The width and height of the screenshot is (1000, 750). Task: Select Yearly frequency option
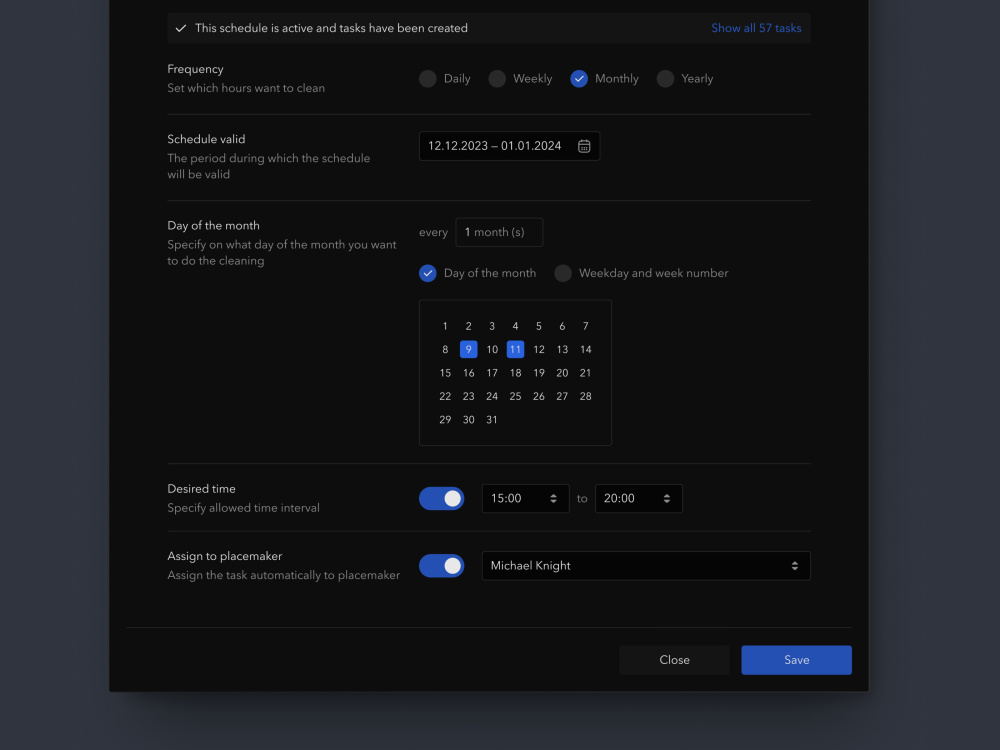coord(665,78)
